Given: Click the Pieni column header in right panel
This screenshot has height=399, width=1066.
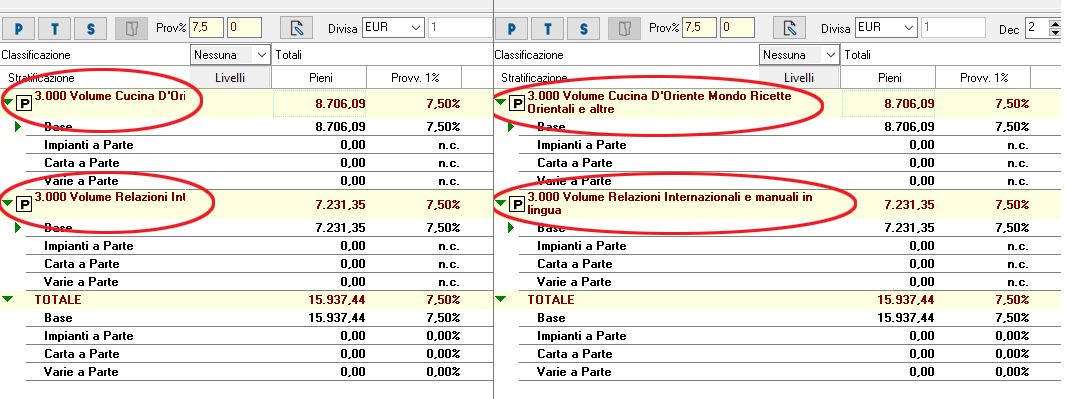Looking at the screenshot, I should (x=889, y=77).
